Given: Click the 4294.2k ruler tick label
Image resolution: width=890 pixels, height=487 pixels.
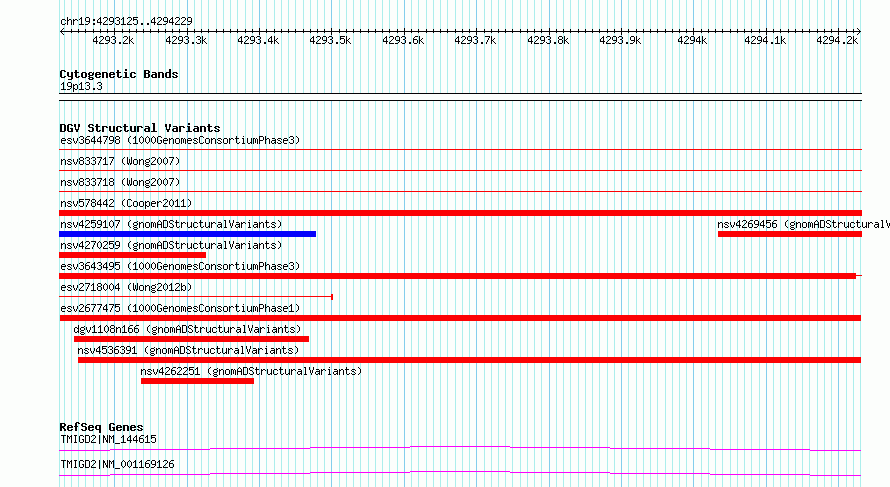Looking at the screenshot, I should 837,40.
